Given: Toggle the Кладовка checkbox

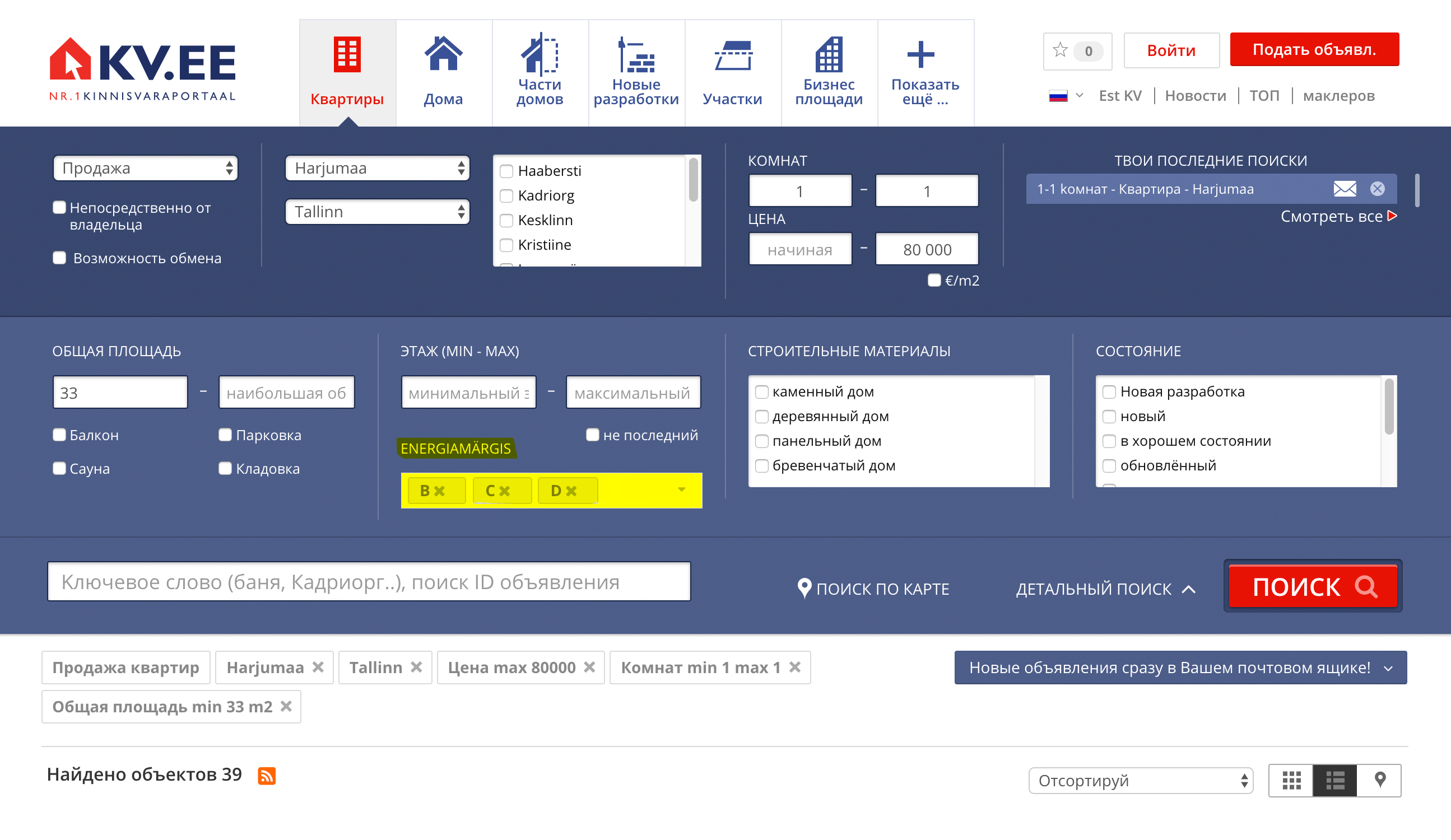Looking at the screenshot, I should (x=225, y=468).
